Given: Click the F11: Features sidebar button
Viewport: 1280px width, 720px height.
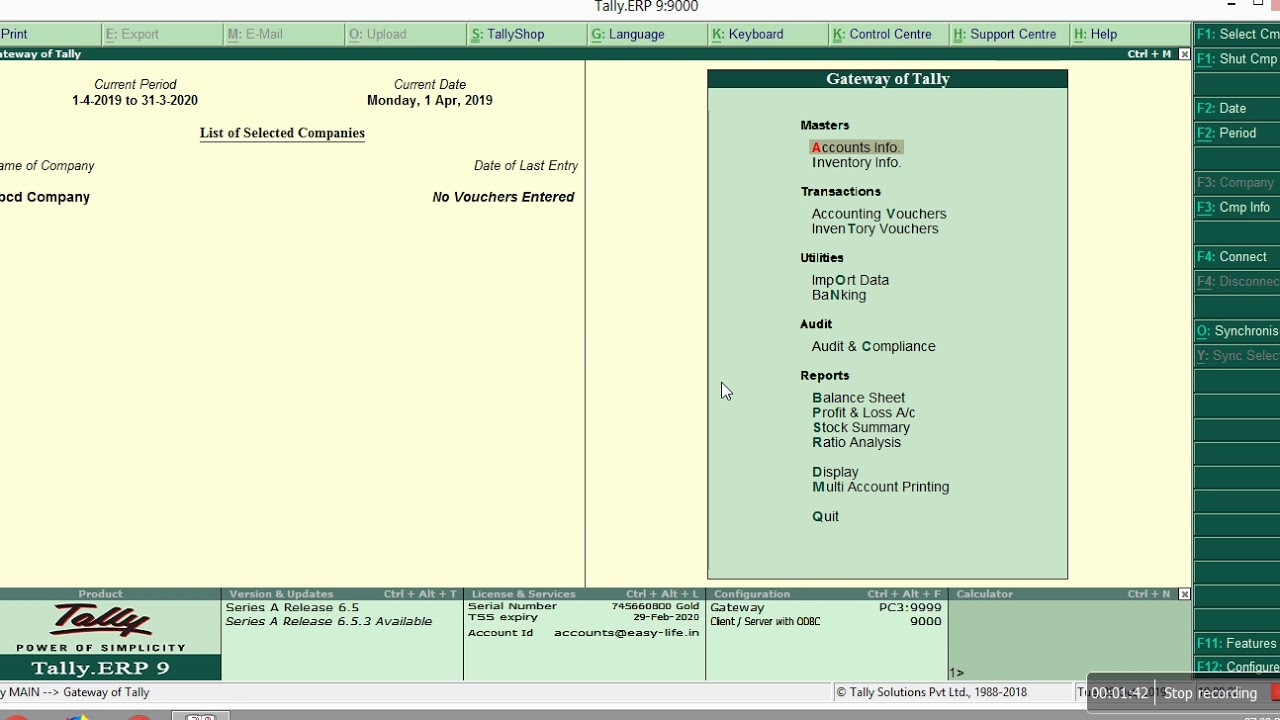Looking at the screenshot, I should pyautogui.click(x=1237, y=643).
